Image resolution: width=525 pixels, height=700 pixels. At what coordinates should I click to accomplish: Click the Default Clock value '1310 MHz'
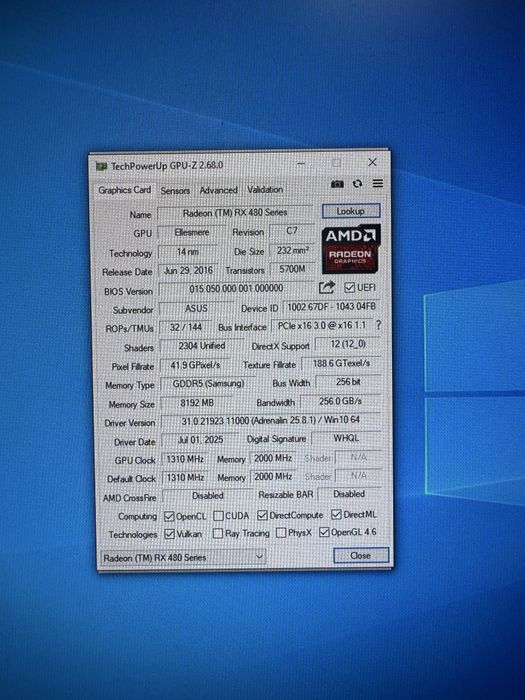coord(185,478)
